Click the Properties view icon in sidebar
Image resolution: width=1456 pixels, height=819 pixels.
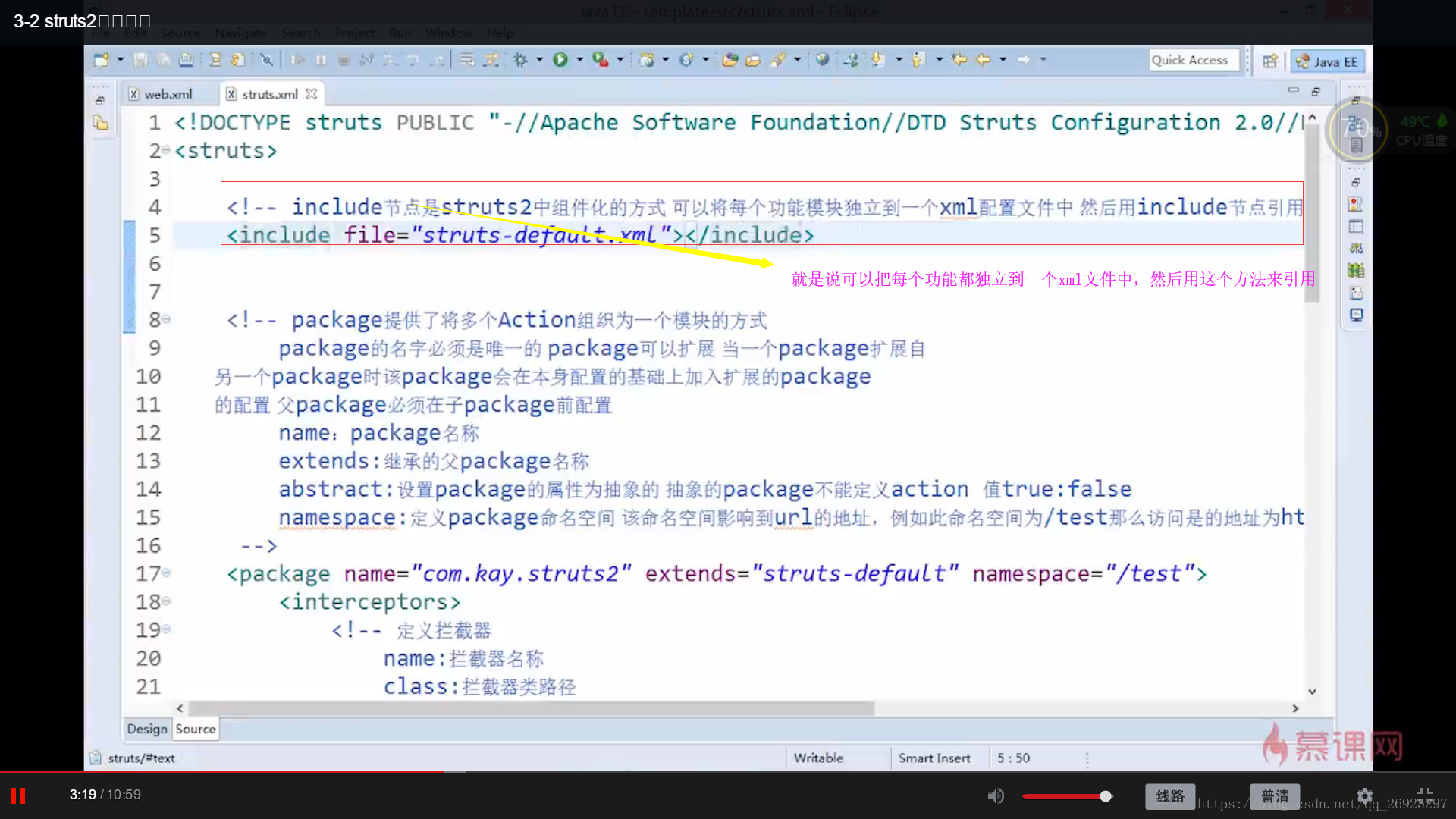1356,226
